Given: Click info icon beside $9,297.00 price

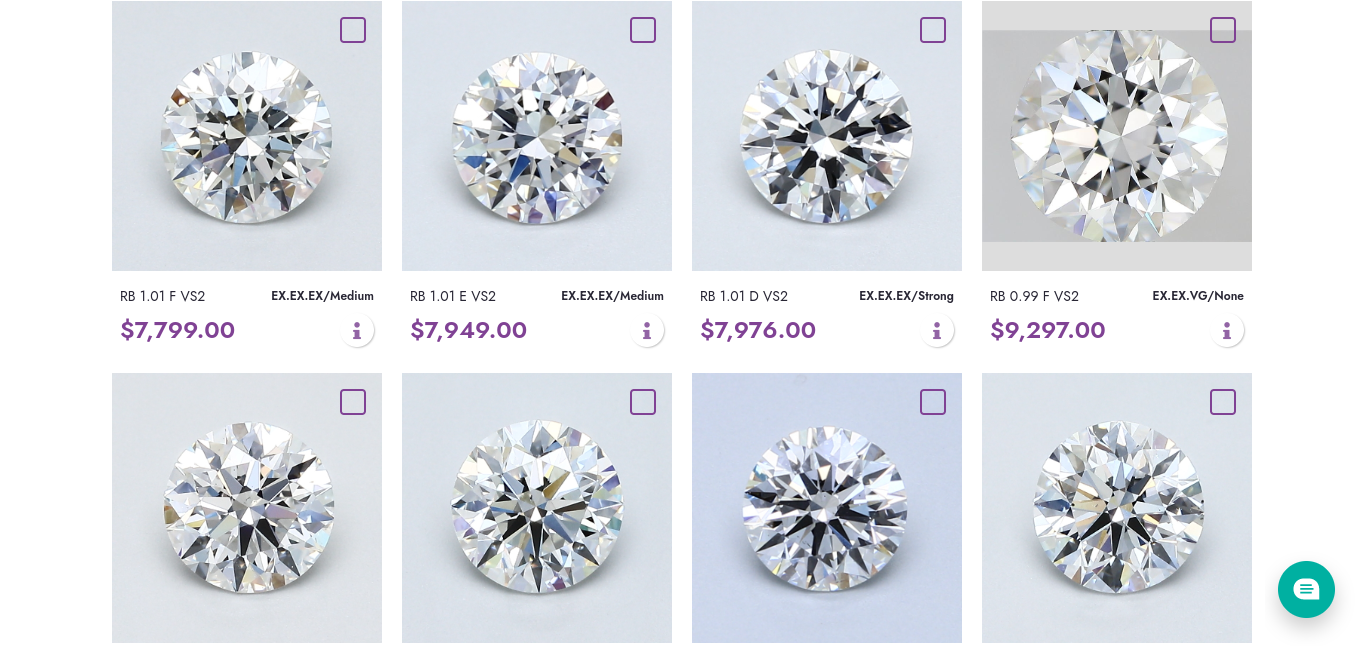Looking at the screenshot, I should coord(1227,330).
